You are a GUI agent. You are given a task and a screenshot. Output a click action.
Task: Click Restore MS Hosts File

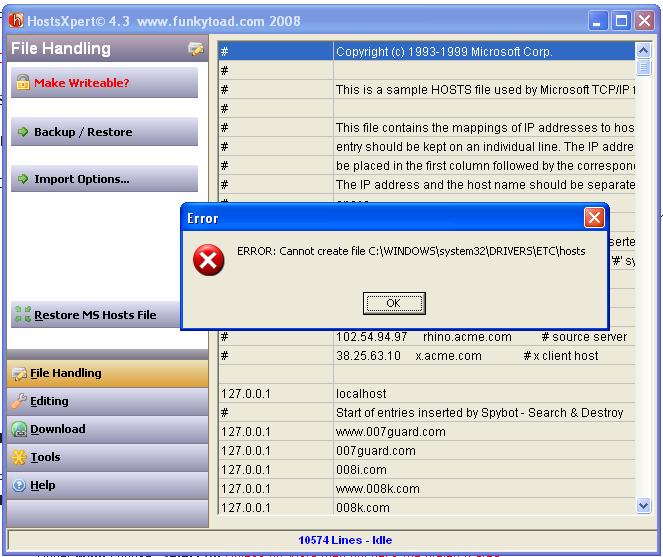96,315
